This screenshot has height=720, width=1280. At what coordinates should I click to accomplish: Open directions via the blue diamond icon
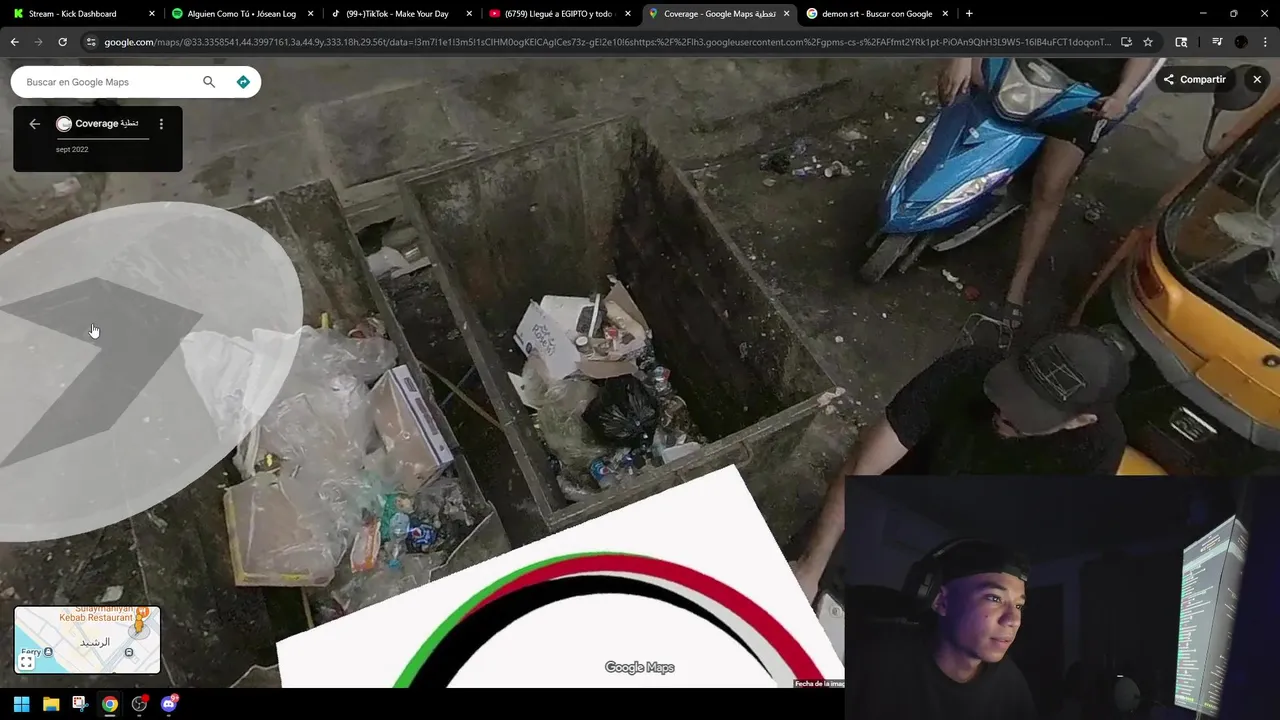(x=243, y=82)
